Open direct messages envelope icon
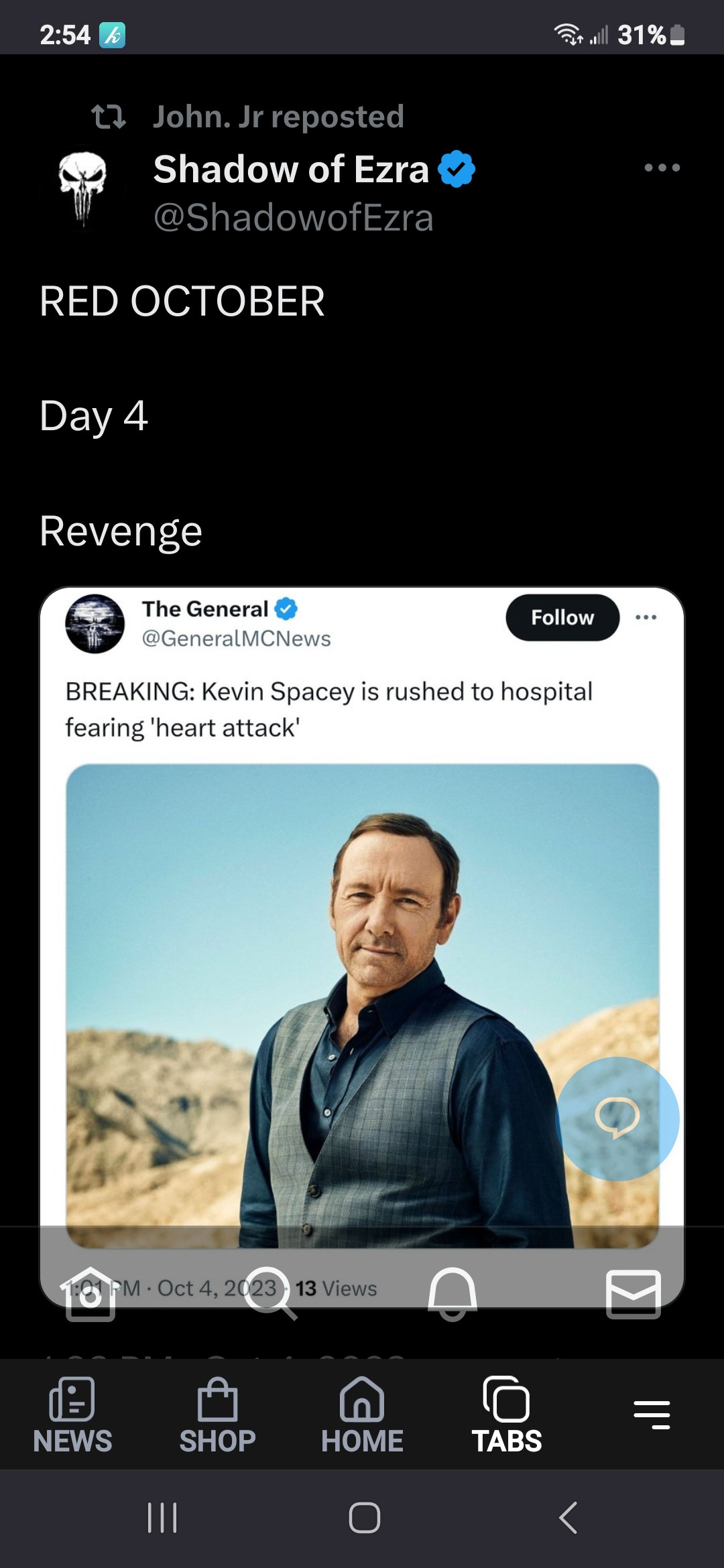 click(x=633, y=1293)
